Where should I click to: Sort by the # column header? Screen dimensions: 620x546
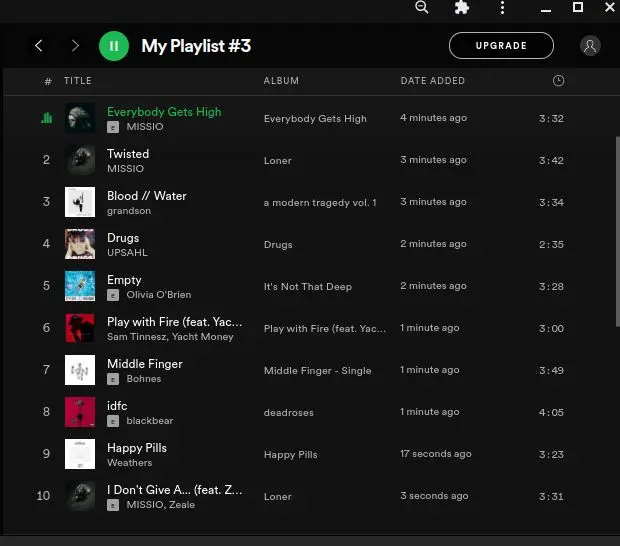48,81
